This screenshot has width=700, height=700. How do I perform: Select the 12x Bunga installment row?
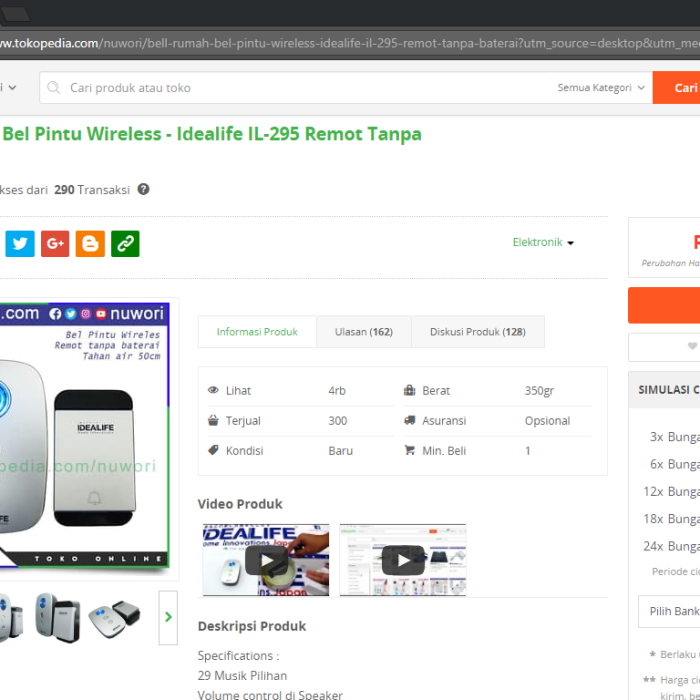pos(671,492)
